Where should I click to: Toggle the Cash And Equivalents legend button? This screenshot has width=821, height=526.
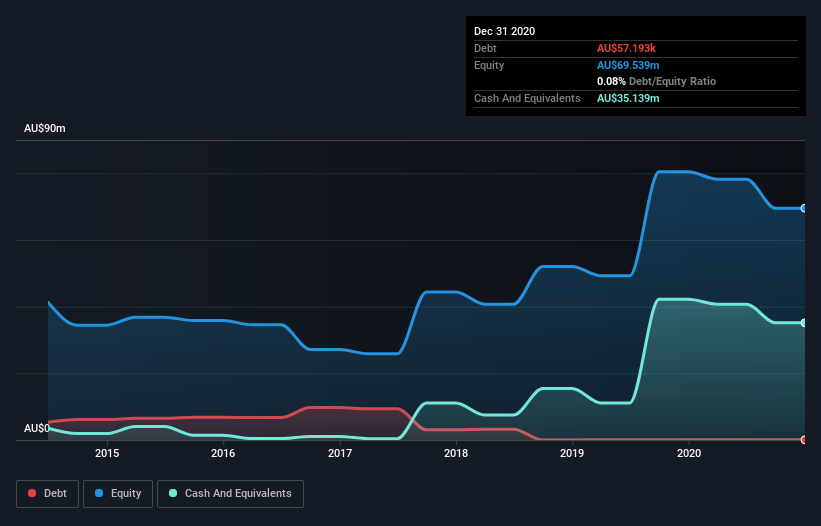(x=230, y=494)
